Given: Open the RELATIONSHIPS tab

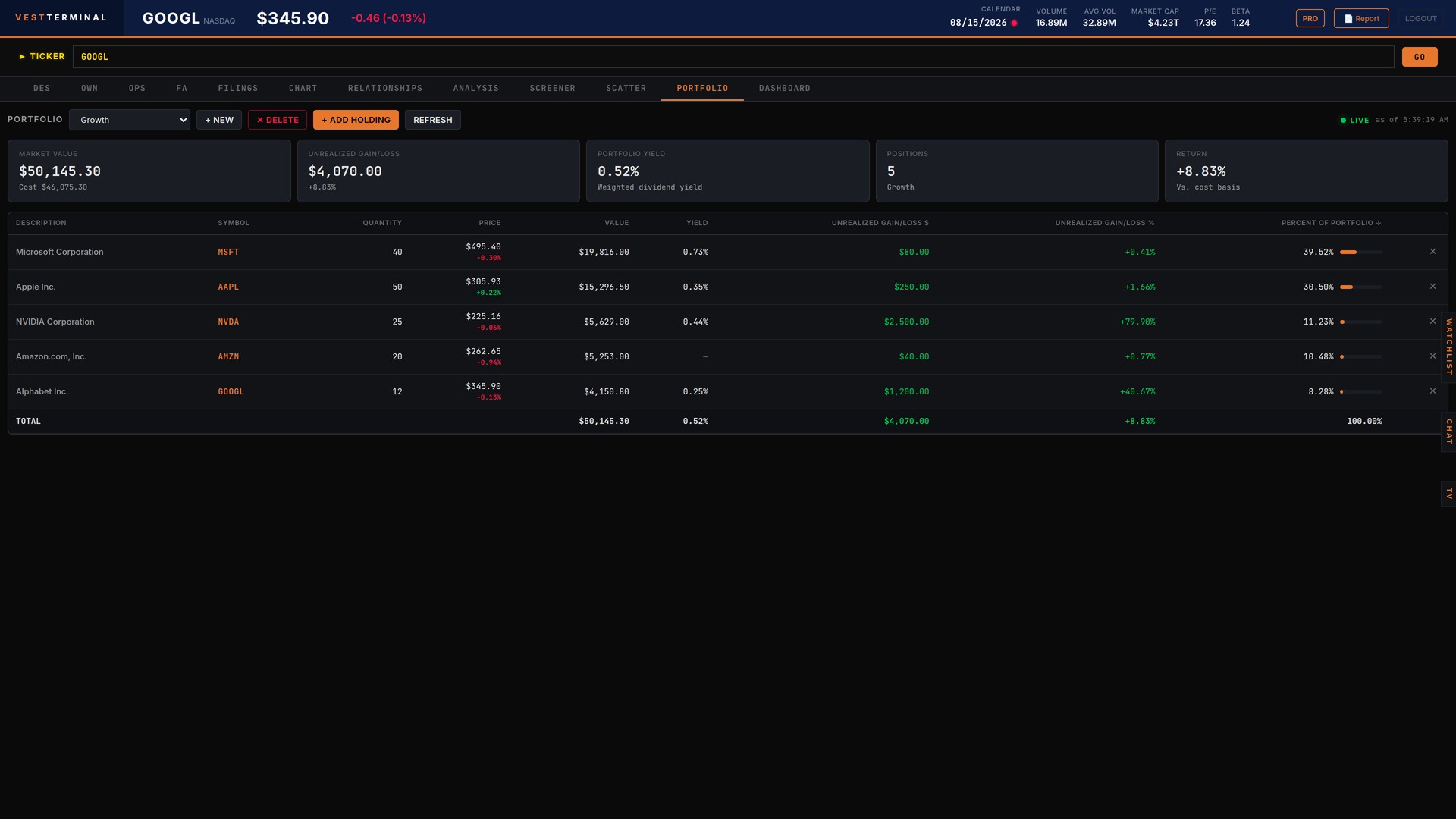Looking at the screenshot, I should [x=385, y=89].
